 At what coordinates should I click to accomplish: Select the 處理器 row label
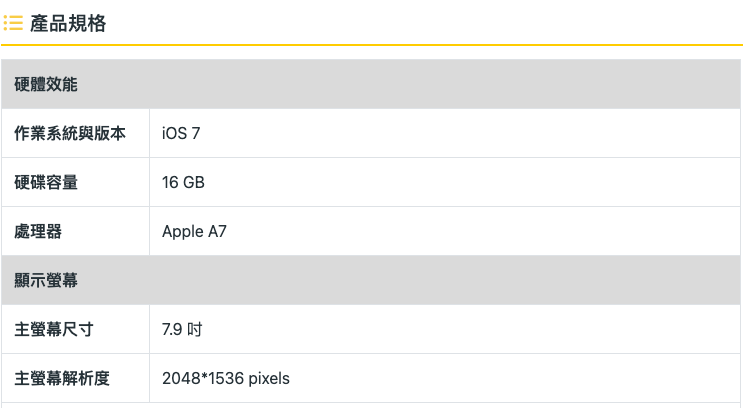click(x=38, y=231)
